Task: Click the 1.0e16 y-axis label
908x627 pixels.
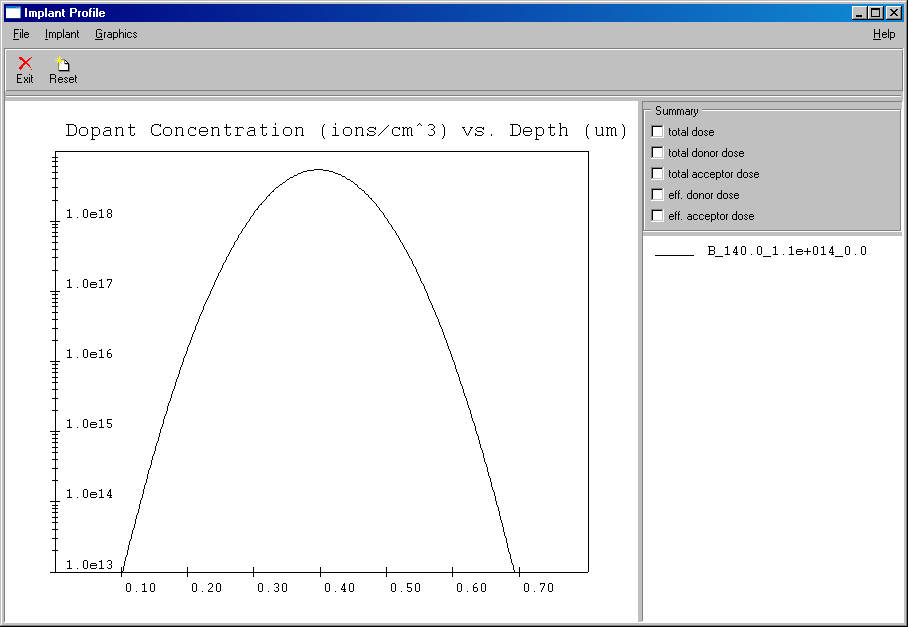Action: click(89, 354)
